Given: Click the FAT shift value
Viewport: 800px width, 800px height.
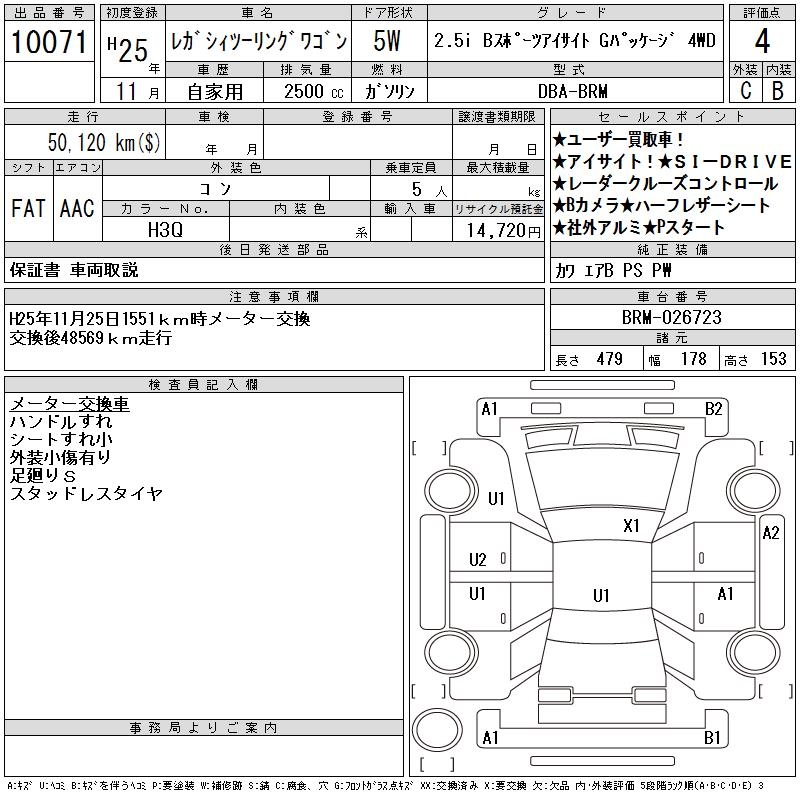Looking at the screenshot, I should (28, 208).
